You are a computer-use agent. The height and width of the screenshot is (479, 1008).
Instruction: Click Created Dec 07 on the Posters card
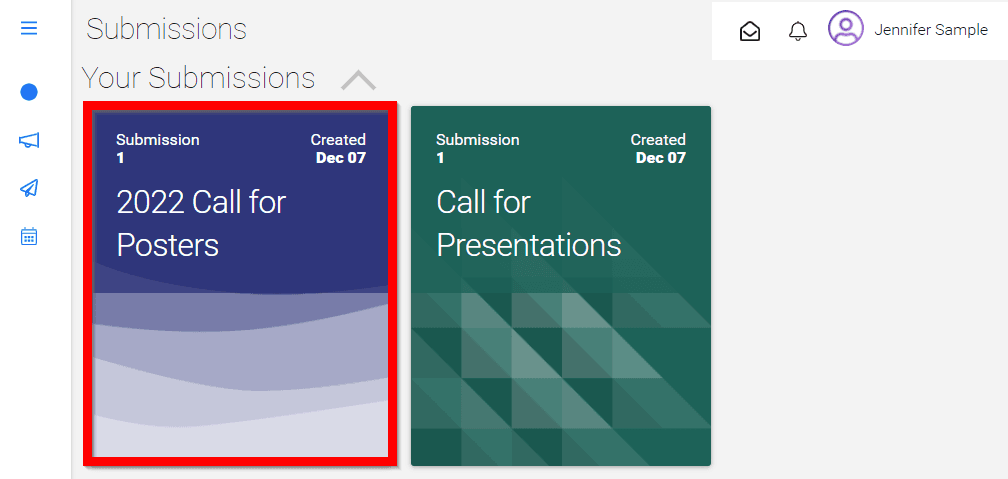(338, 149)
